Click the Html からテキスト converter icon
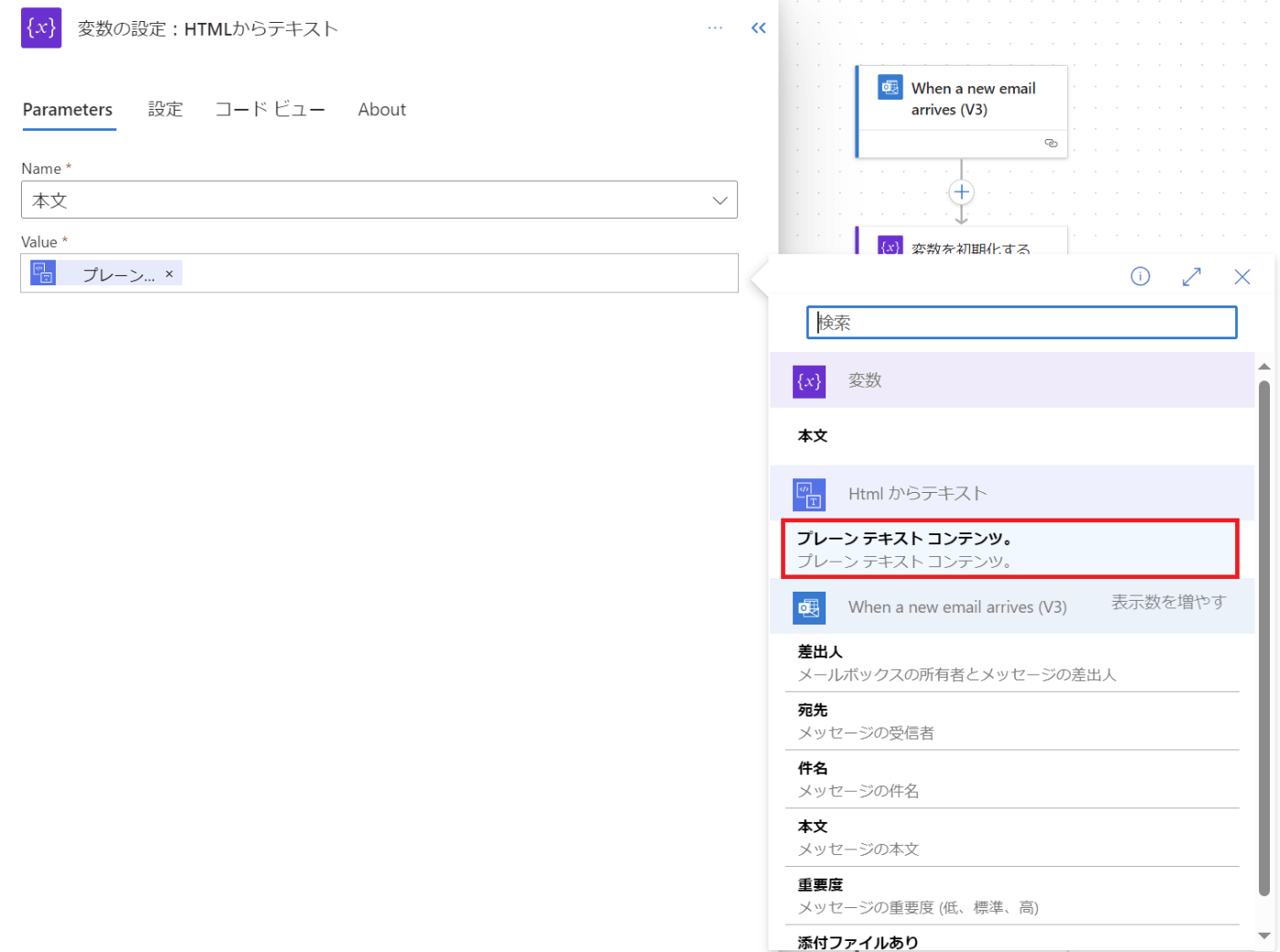The height and width of the screenshot is (952, 1280). pyautogui.click(x=809, y=494)
